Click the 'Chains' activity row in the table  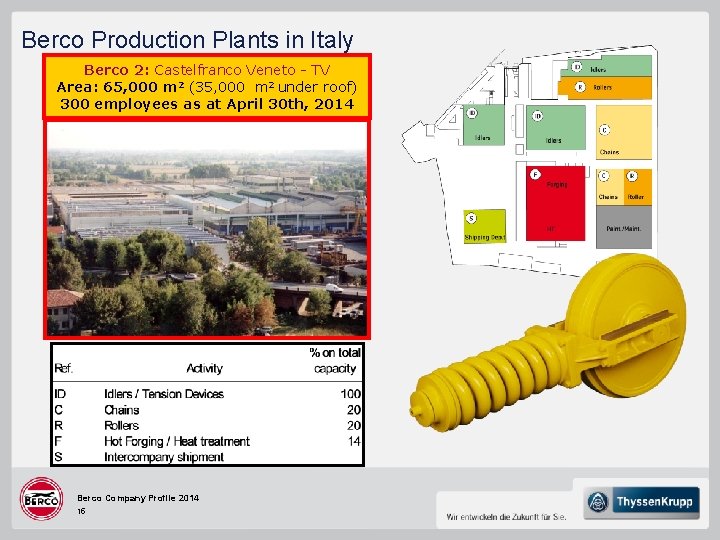(208, 410)
